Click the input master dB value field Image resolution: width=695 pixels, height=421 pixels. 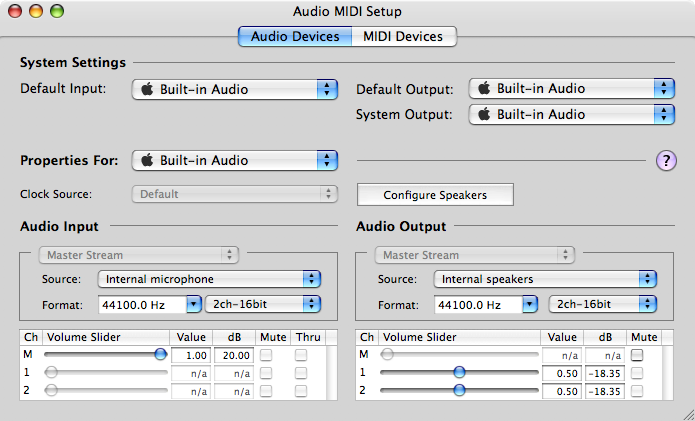click(x=233, y=355)
